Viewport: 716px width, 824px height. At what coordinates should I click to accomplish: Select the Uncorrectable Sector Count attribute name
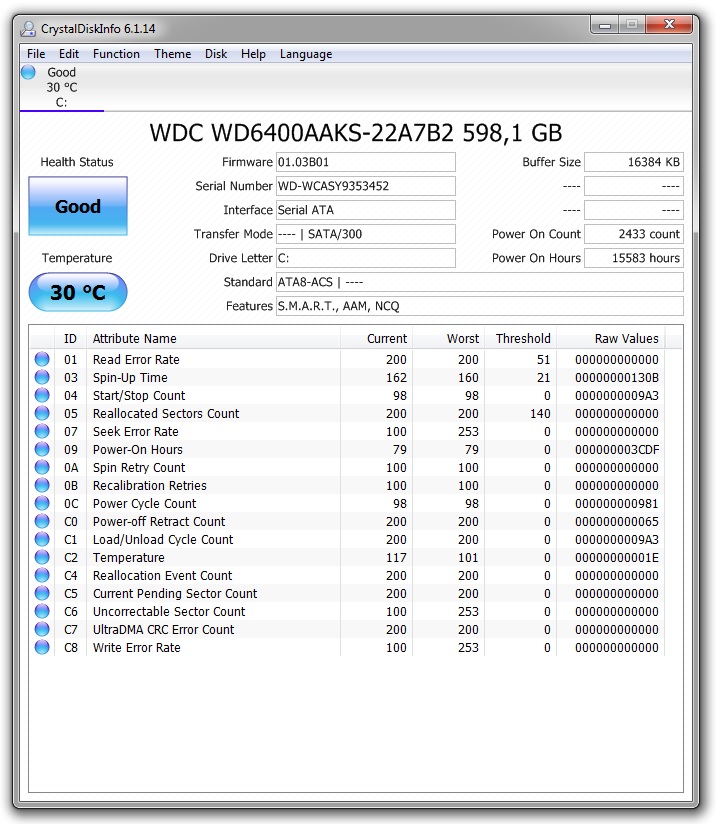pyautogui.click(x=169, y=612)
